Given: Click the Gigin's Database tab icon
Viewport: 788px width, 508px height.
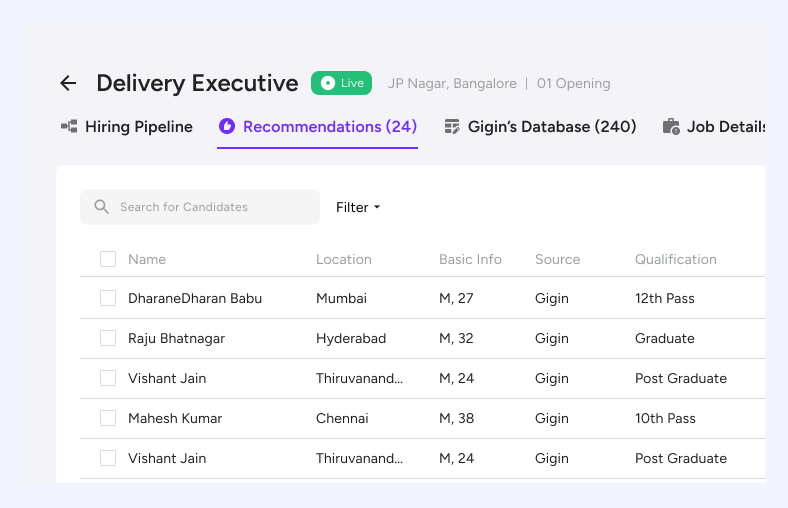Looking at the screenshot, I should click(452, 127).
